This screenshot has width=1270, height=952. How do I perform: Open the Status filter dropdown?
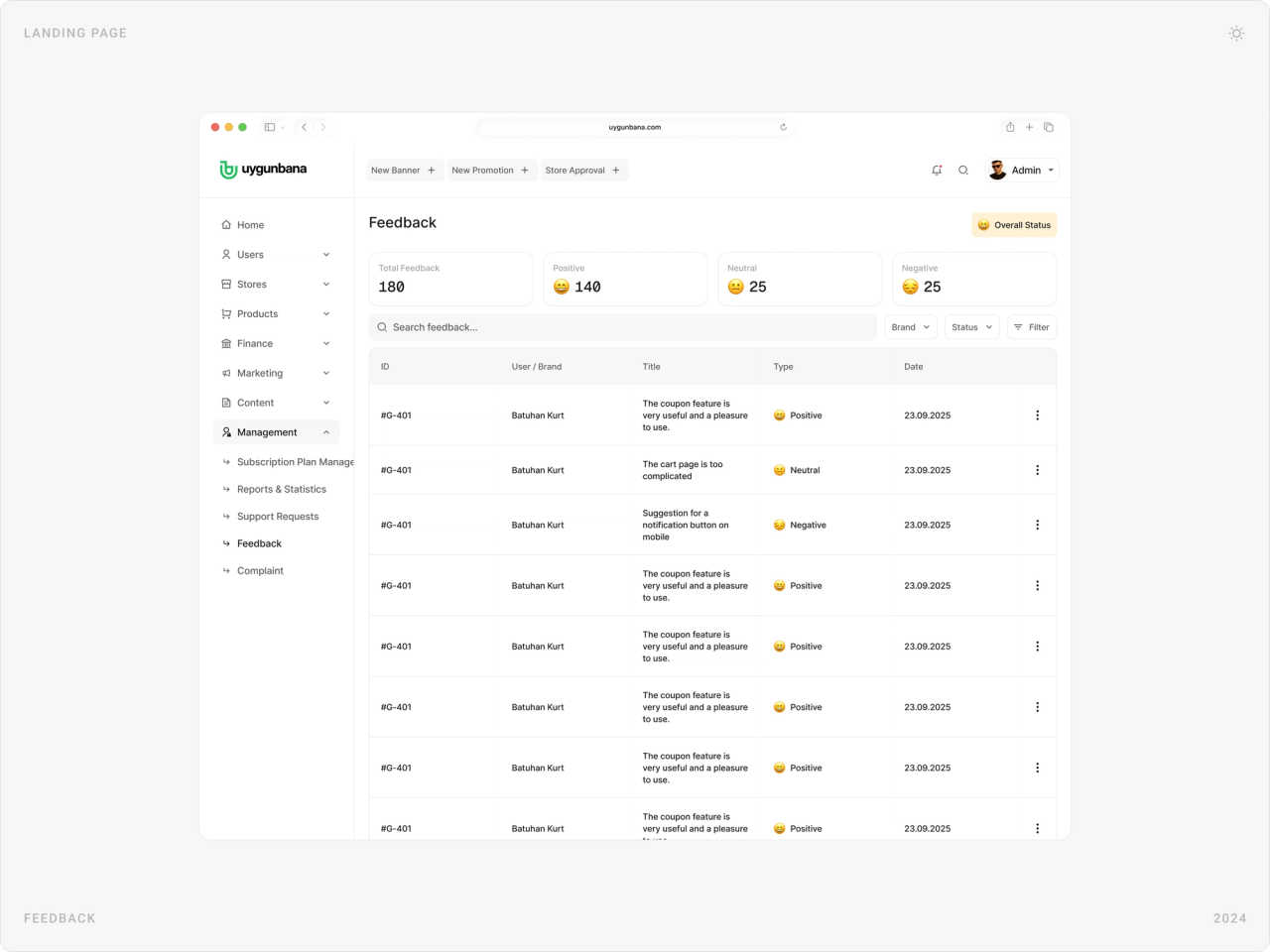(x=972, y=327)
